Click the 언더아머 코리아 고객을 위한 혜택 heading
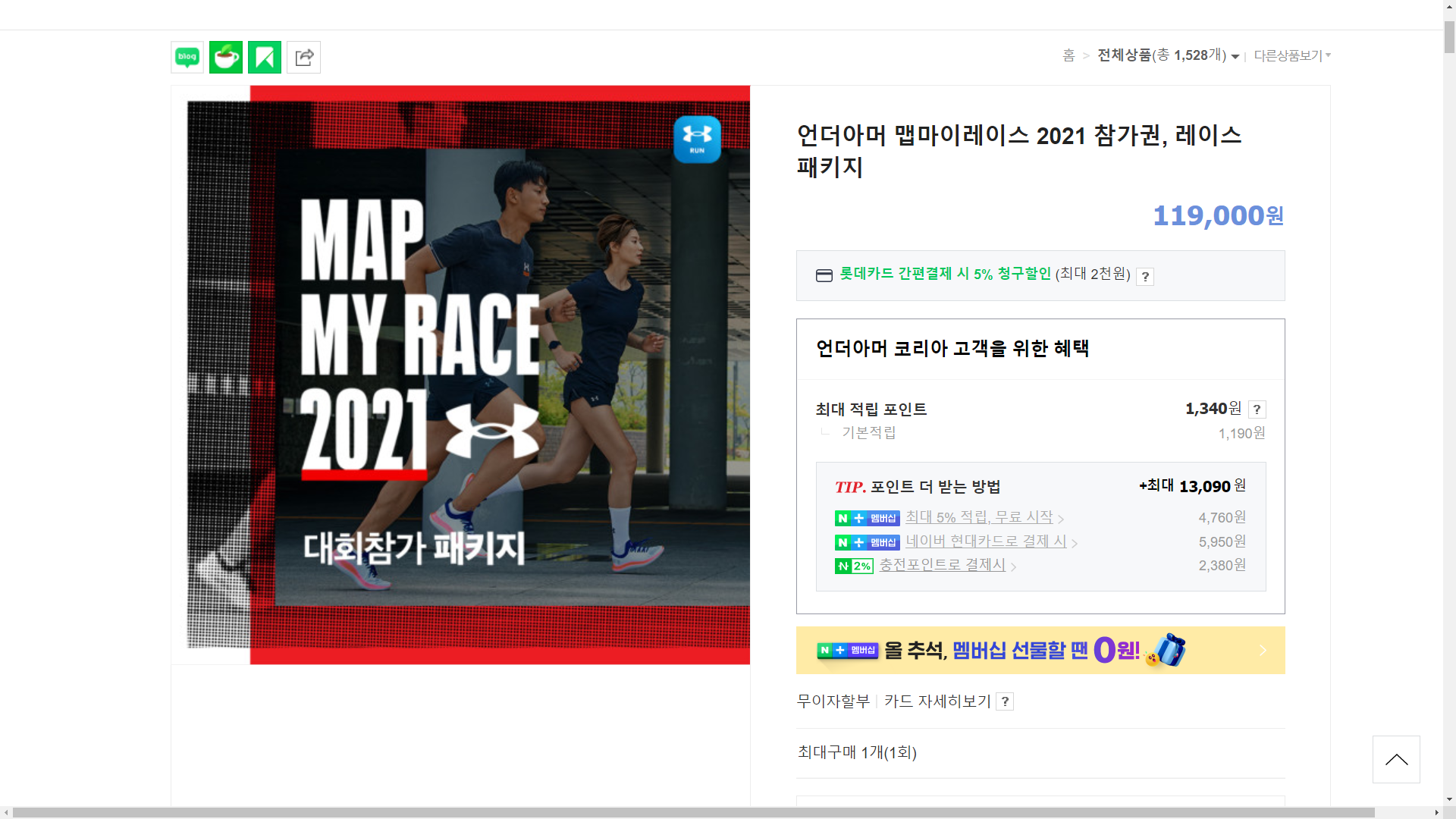Image resolution: width=1456 pixels, height=819 pixels. click(952, 348)
